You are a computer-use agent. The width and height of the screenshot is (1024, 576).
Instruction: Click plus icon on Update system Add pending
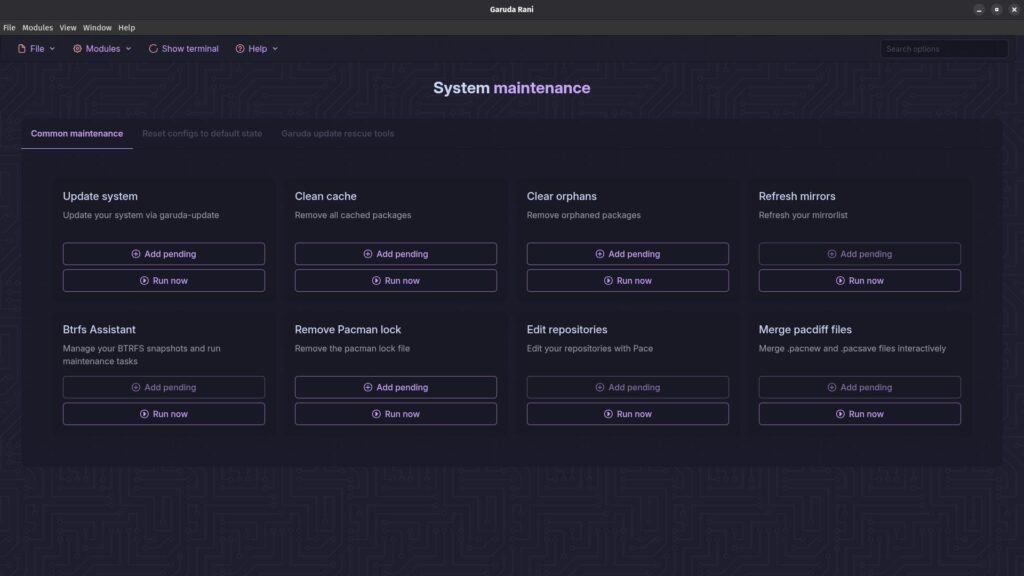click(x=136, y=254)
